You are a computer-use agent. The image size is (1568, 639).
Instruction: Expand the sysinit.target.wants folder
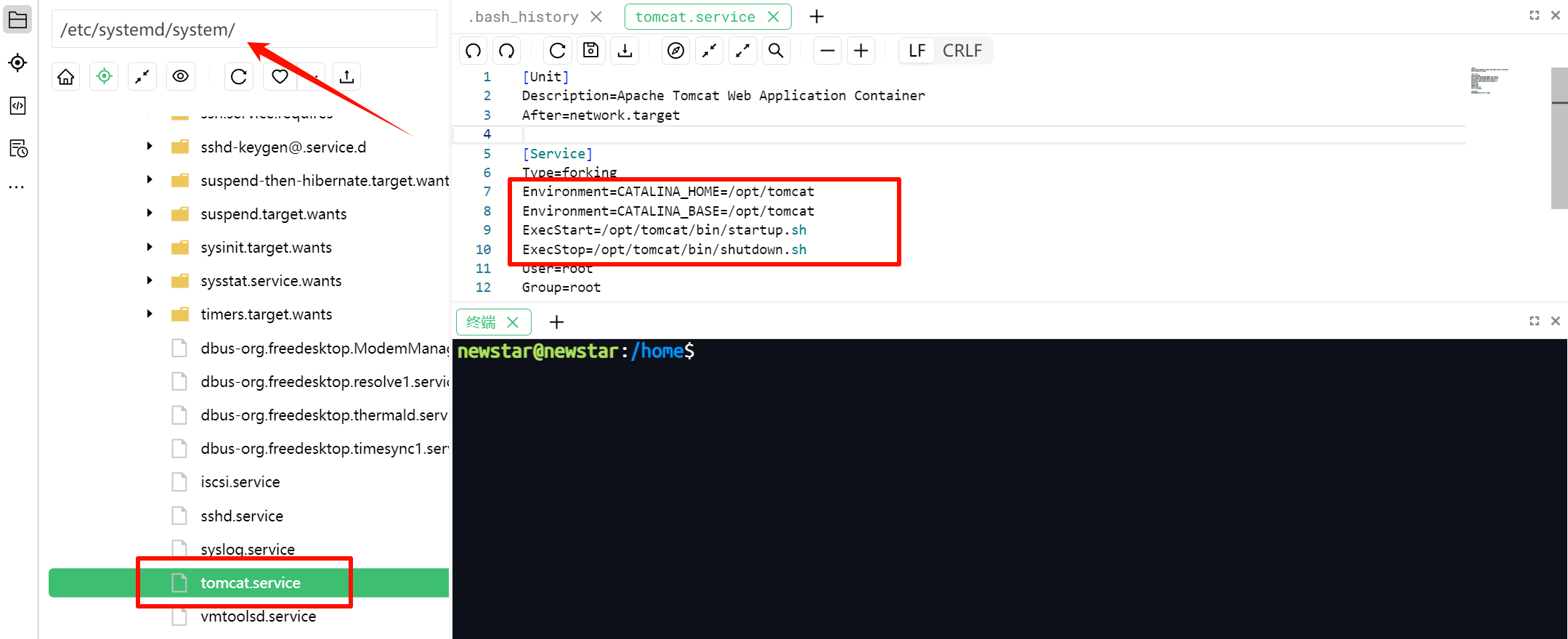click(x=150, y=248)
